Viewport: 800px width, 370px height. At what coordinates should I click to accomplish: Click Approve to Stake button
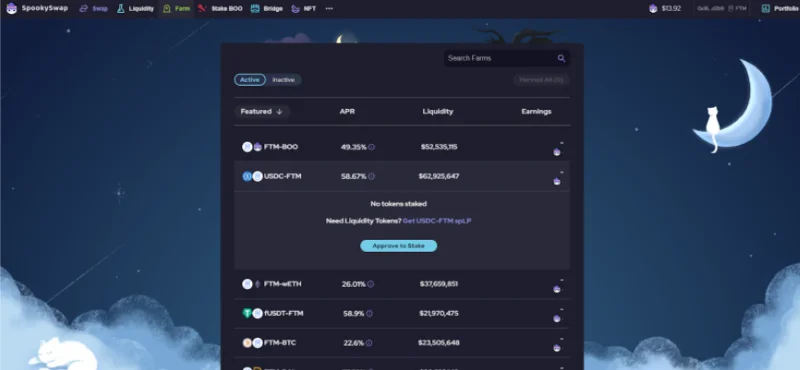pos(398,246)
